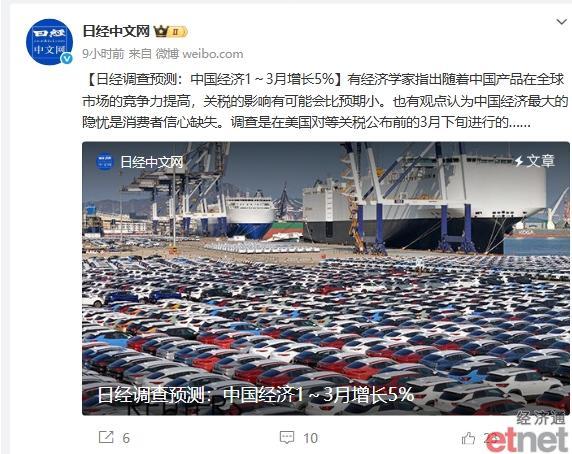Viewport: 572px width, 454px height.
Task: Open the 微博 weibo.com source link
Action: [200, 54]
